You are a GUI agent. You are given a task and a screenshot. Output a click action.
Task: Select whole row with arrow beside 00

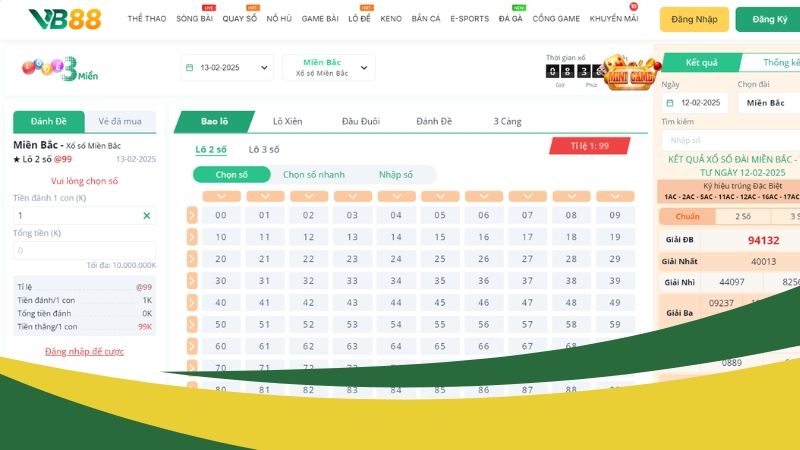pos(192,215)
